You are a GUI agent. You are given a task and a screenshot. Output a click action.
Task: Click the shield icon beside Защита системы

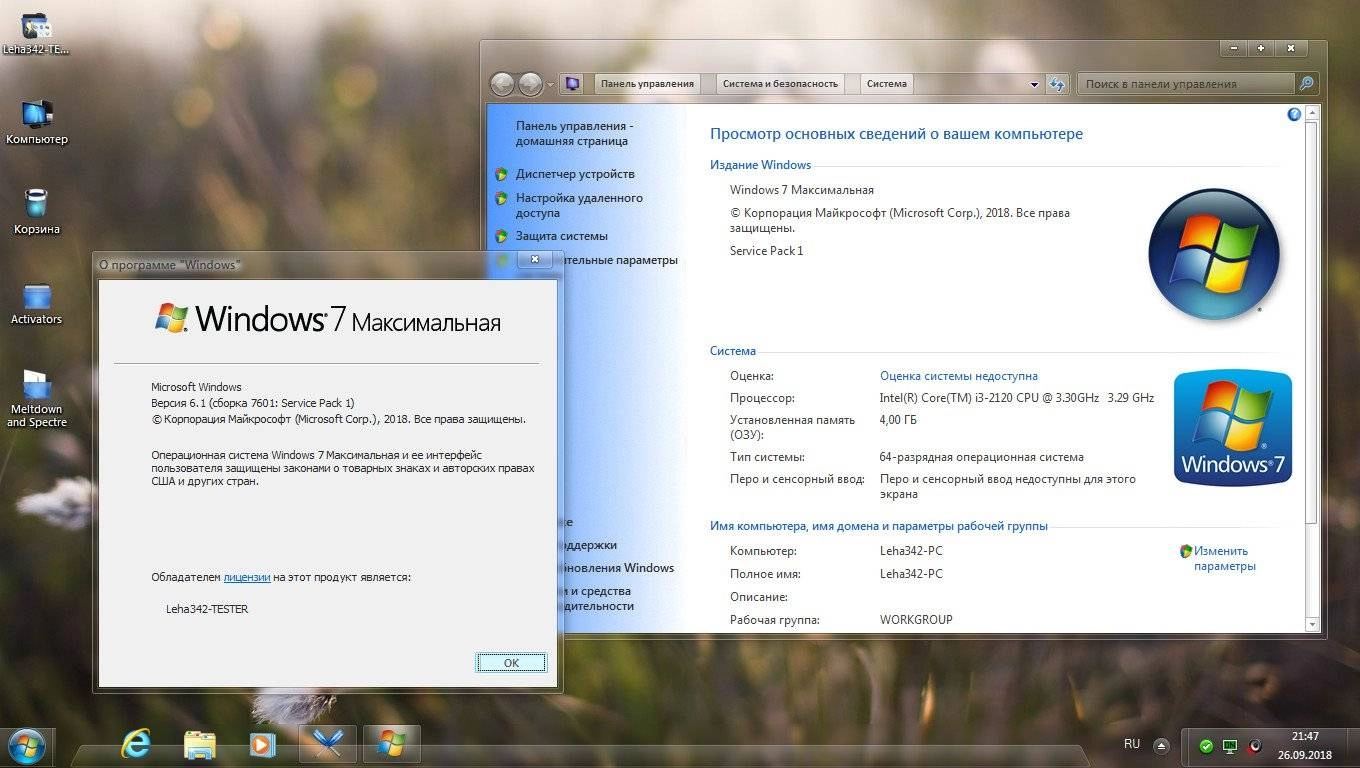pyautogui.click(x=502, y=236)
